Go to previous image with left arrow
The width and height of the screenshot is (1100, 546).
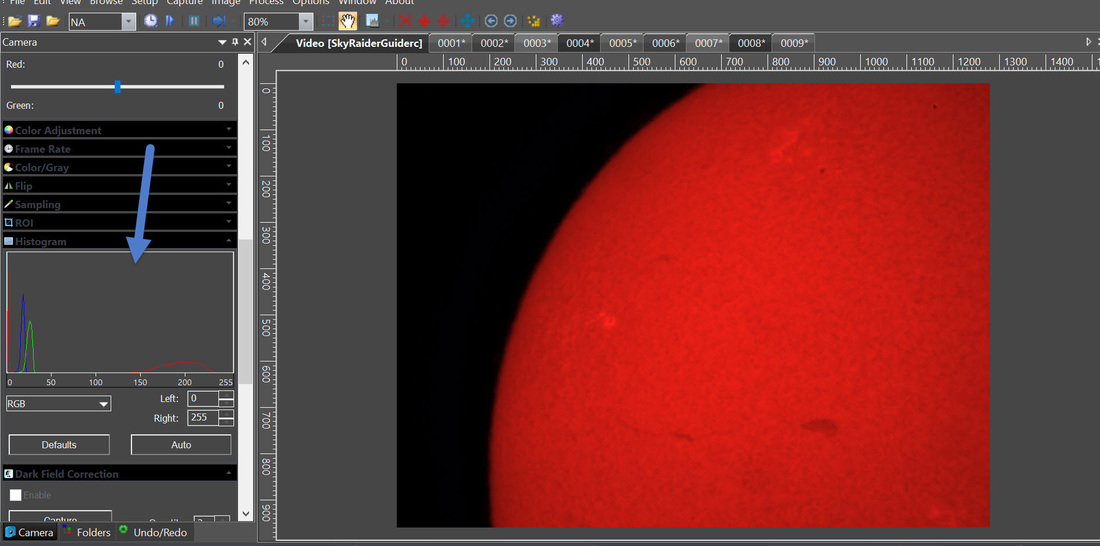click(x=491, y=21)
